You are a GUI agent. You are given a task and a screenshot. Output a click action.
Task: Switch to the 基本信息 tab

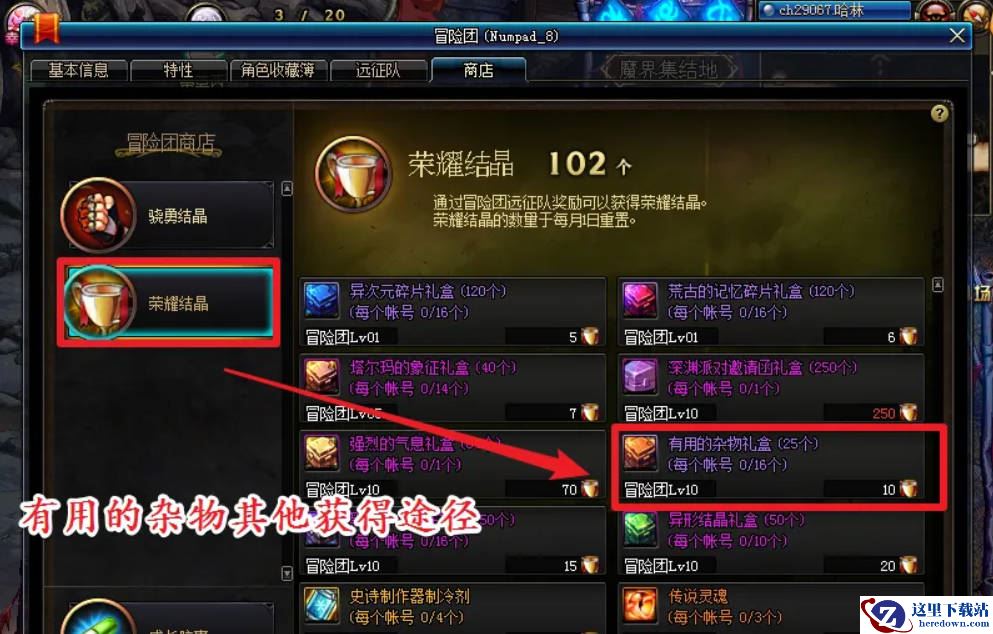79,70
